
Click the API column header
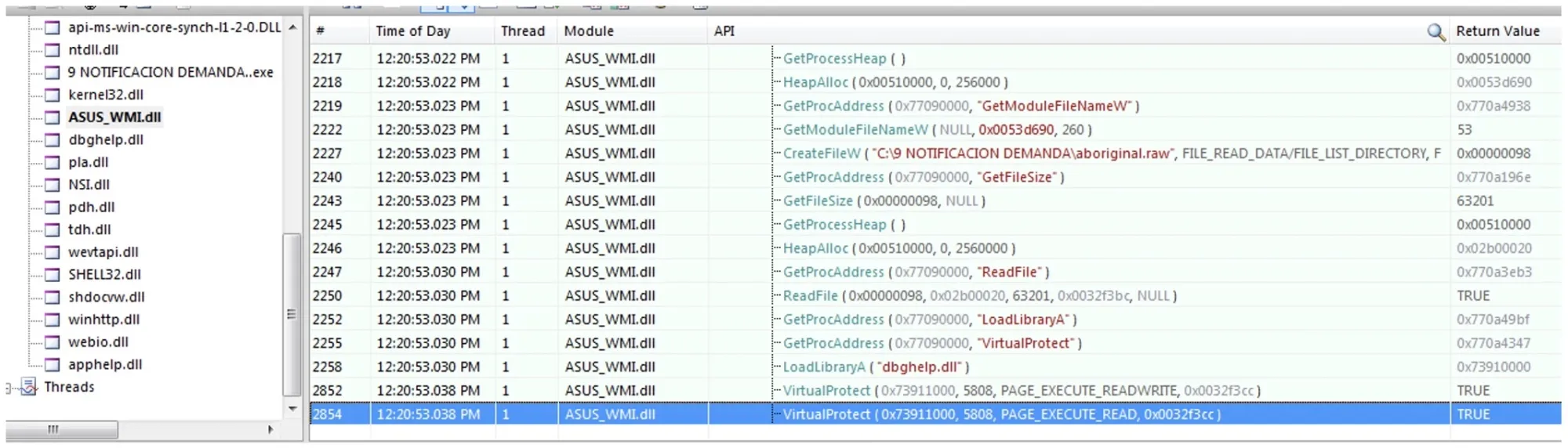1078,31
